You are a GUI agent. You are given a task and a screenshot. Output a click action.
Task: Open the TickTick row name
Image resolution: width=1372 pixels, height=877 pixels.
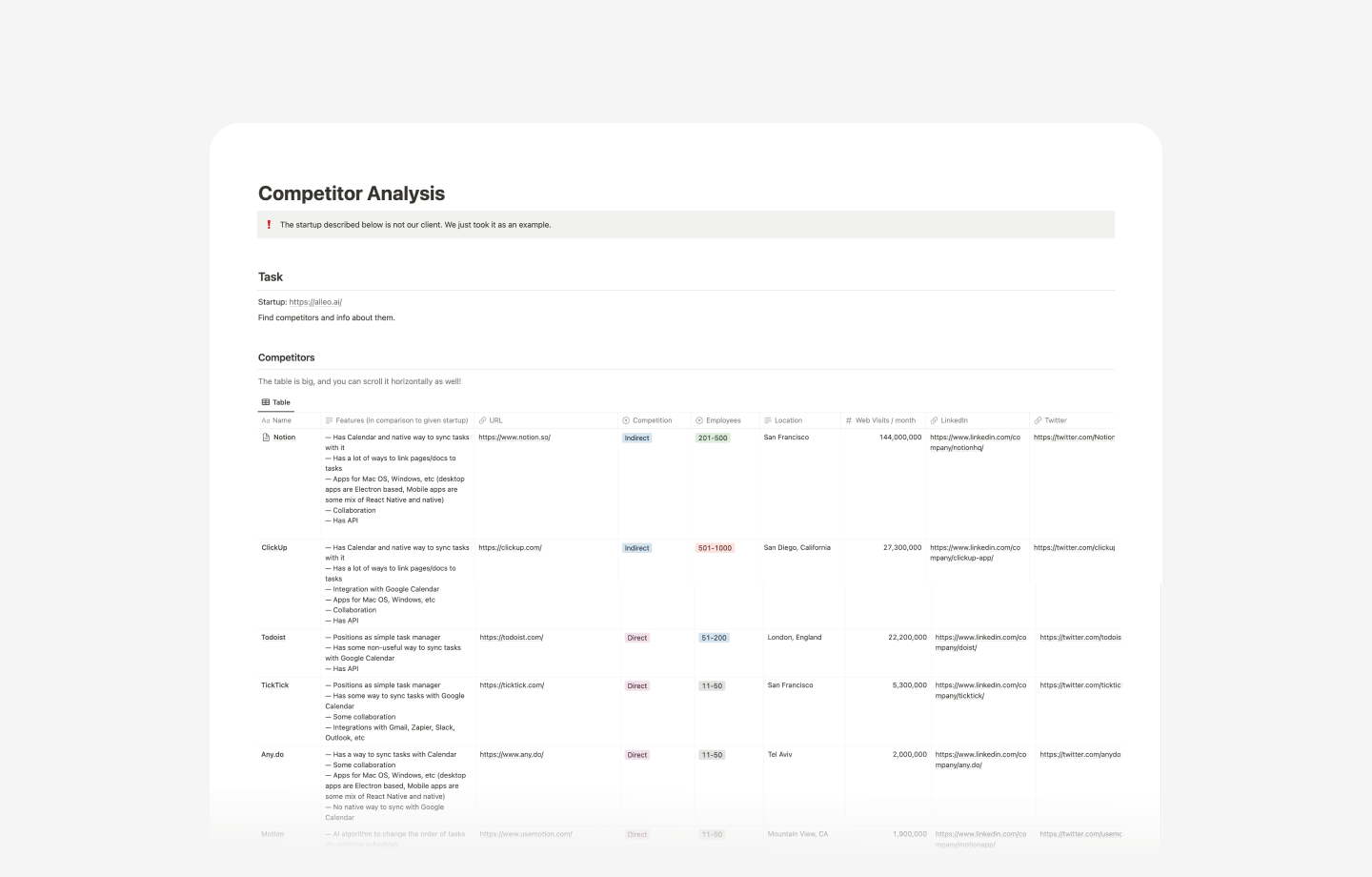pos(274,685)
